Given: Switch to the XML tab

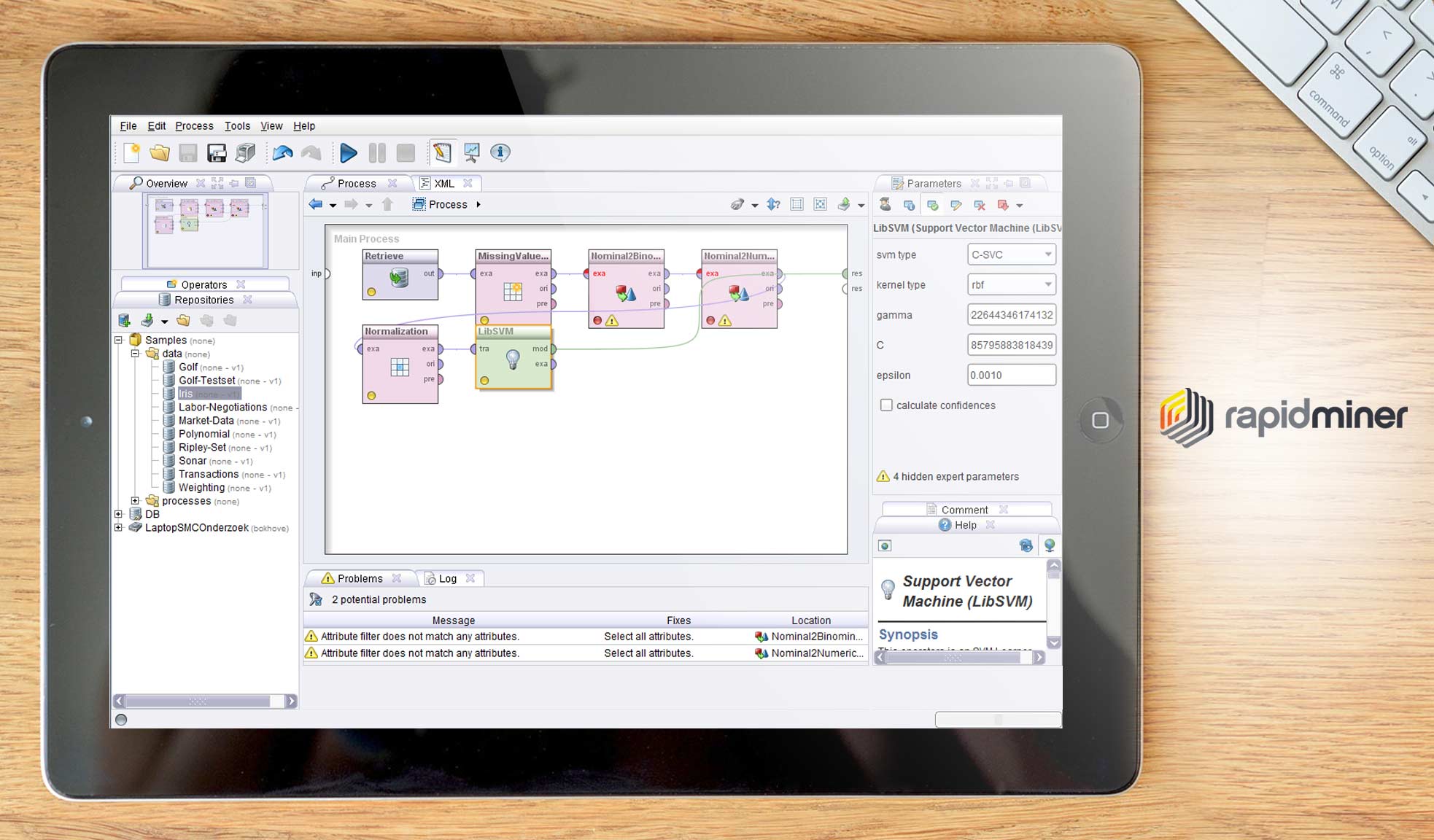Looking at the screenshot, I should pos(444,184).
